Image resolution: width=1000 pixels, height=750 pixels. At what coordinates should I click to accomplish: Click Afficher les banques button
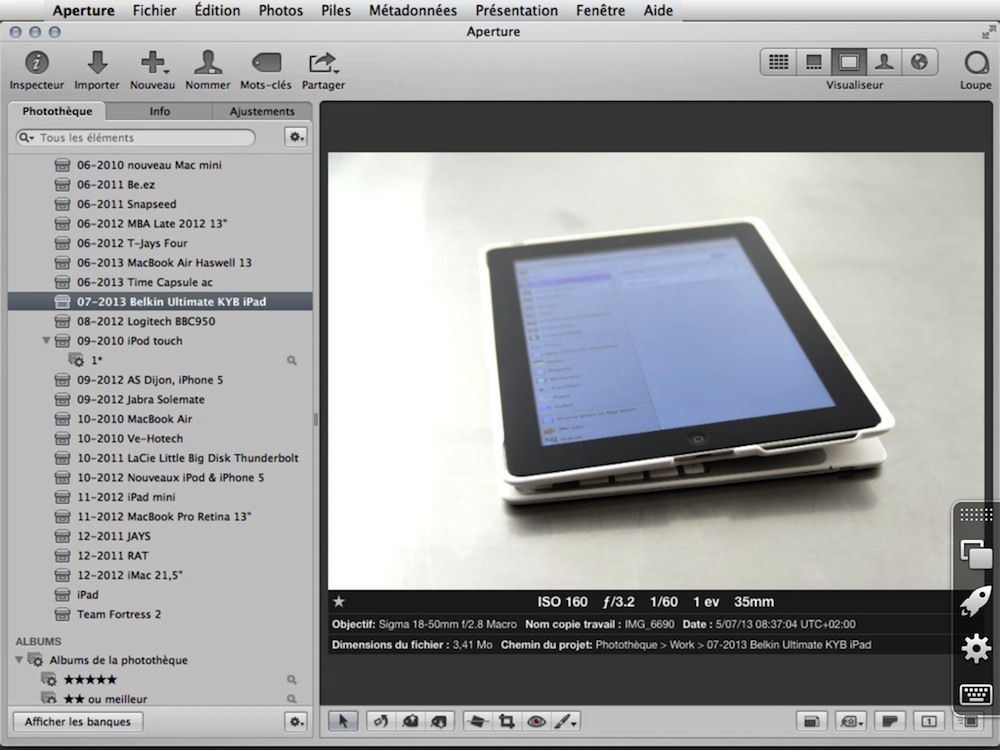point(78,721)
